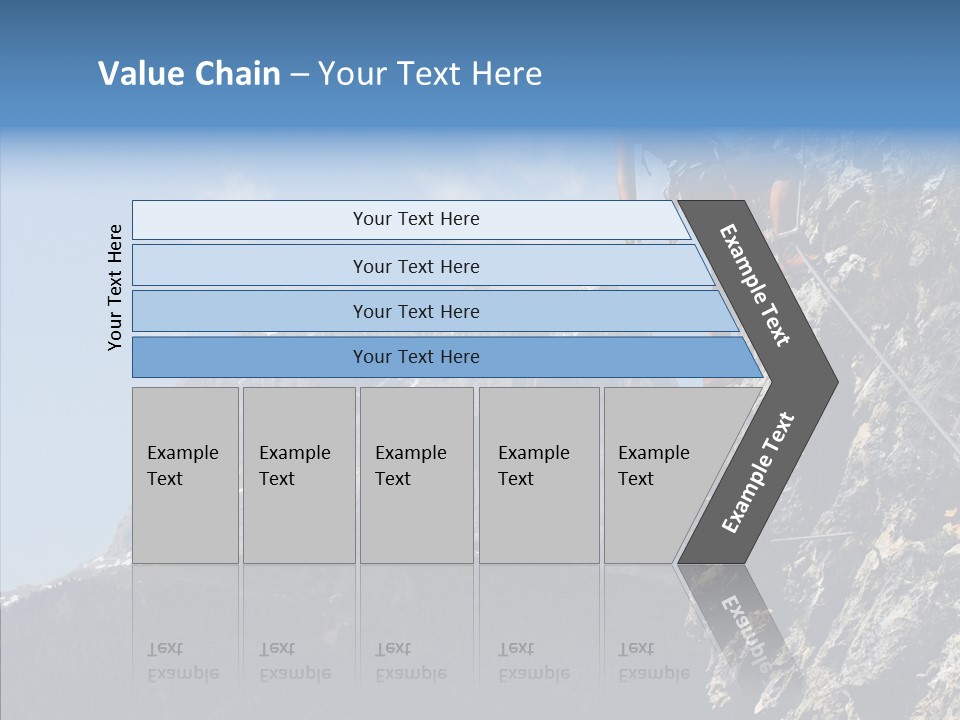Select the third blue "Your Text Here" bar
The image size is (960, 720).
(x=416, y=311)
